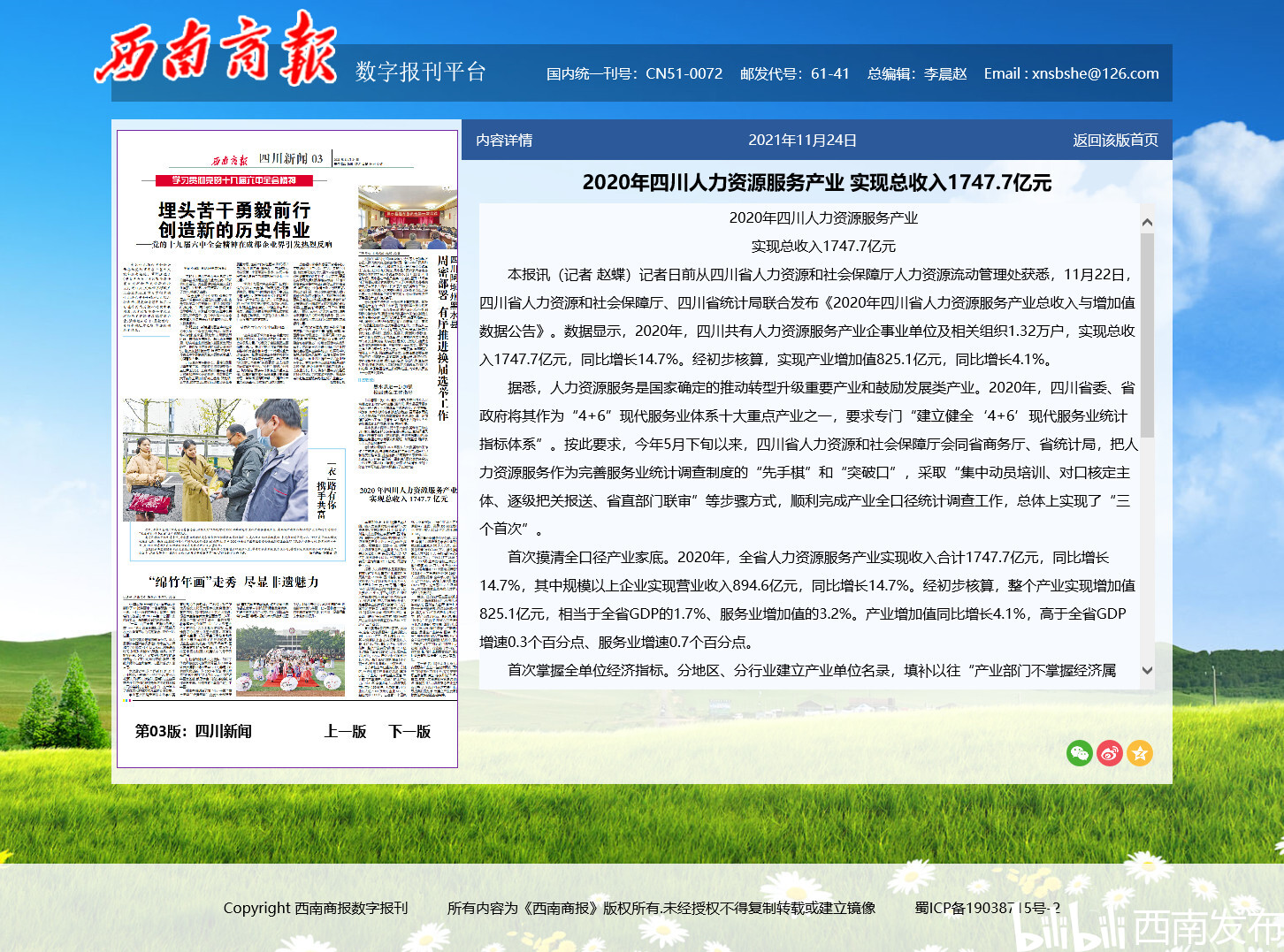Go to 下一版 (next page)
Image resolution: width=1284 pixels, height=952 pixels.
pos(409,731)
